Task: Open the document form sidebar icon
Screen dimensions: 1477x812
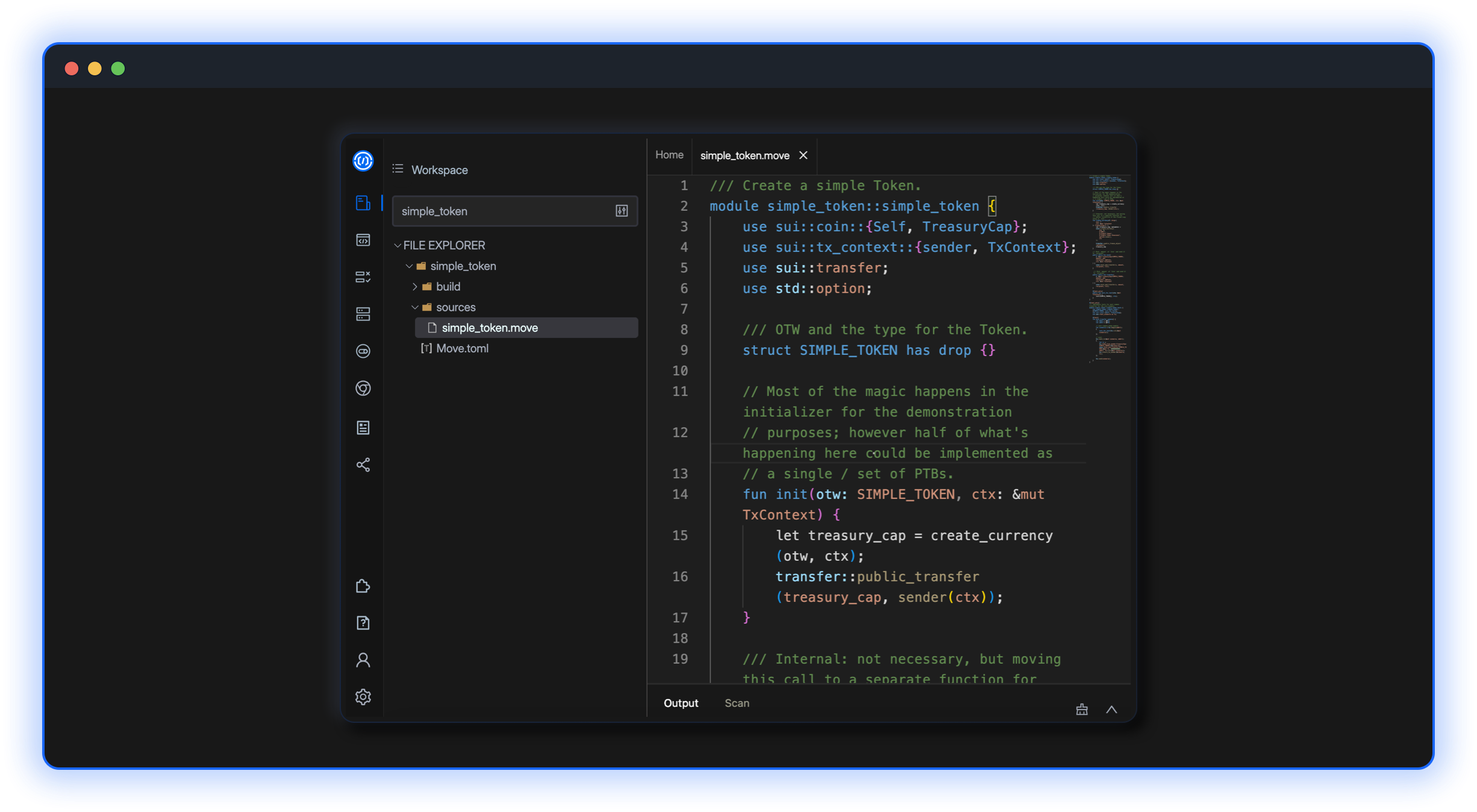Action: [x=363, y=428]
